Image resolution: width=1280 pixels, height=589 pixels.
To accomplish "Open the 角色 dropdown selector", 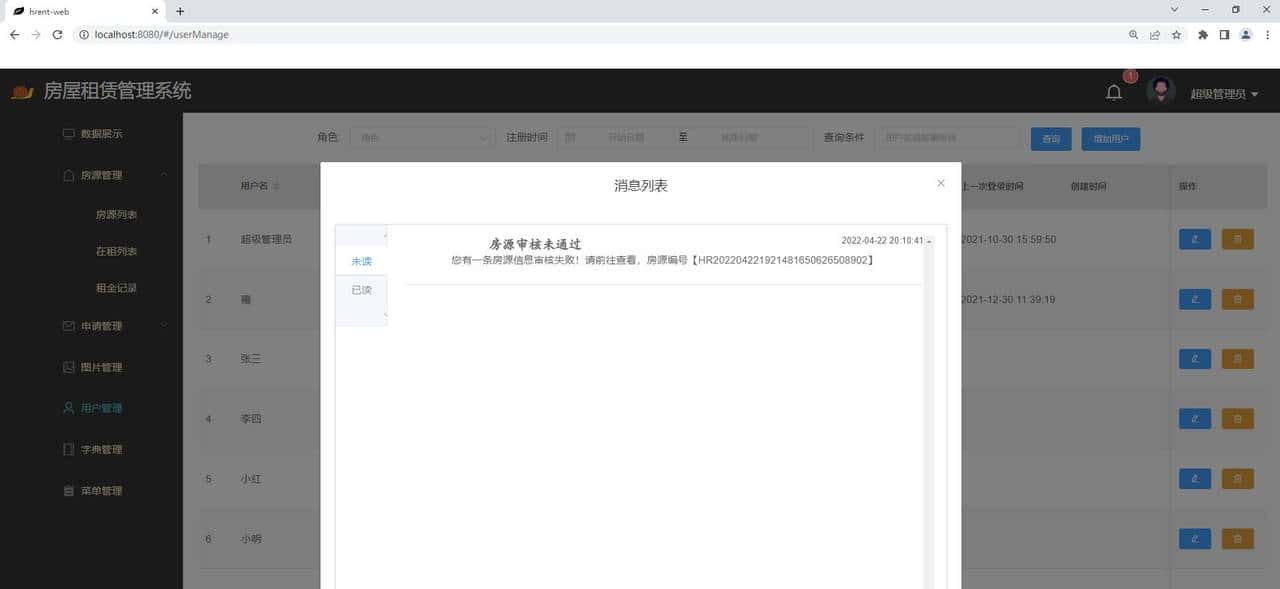I will click(421, 137).
